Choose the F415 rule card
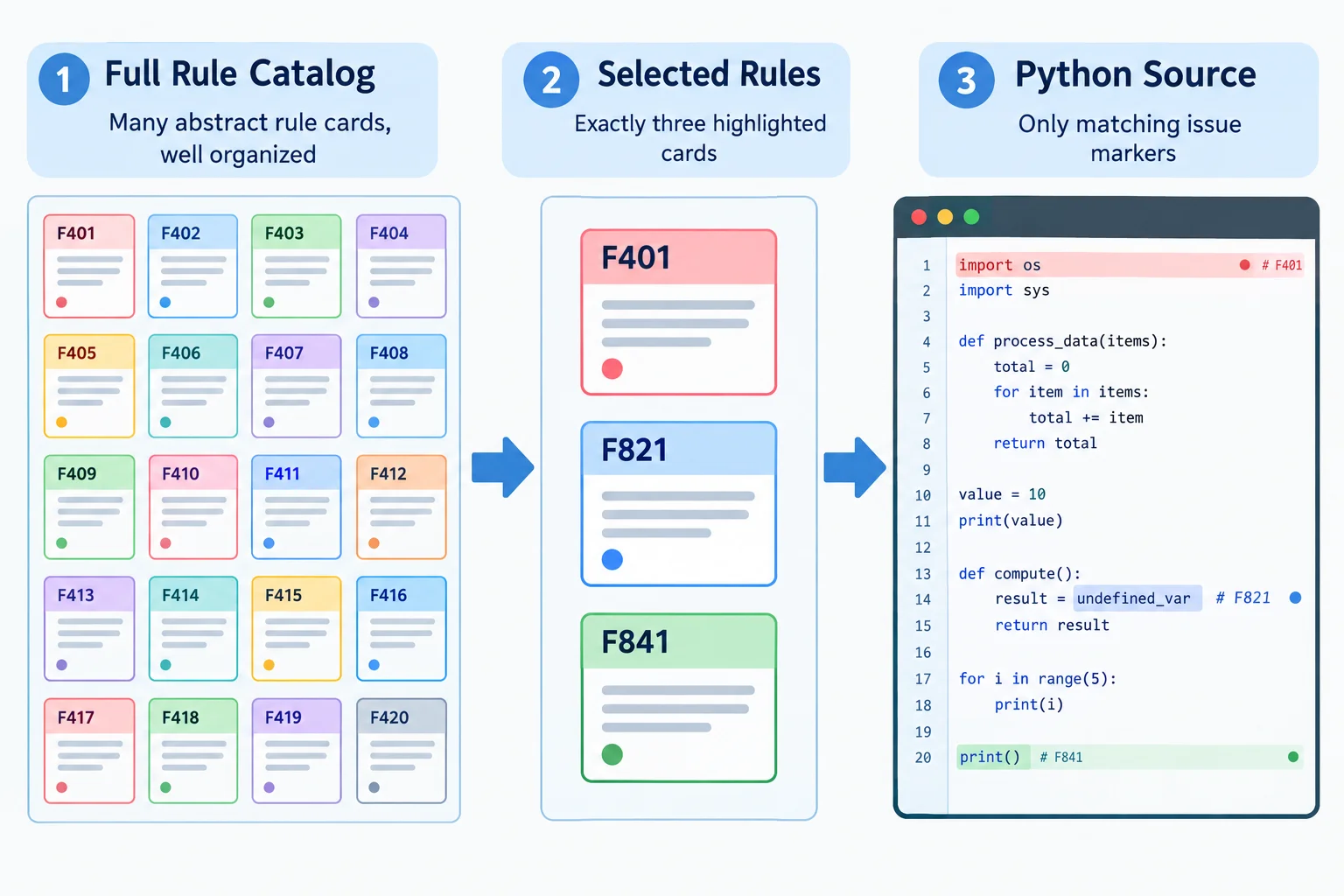 [297, 628]
